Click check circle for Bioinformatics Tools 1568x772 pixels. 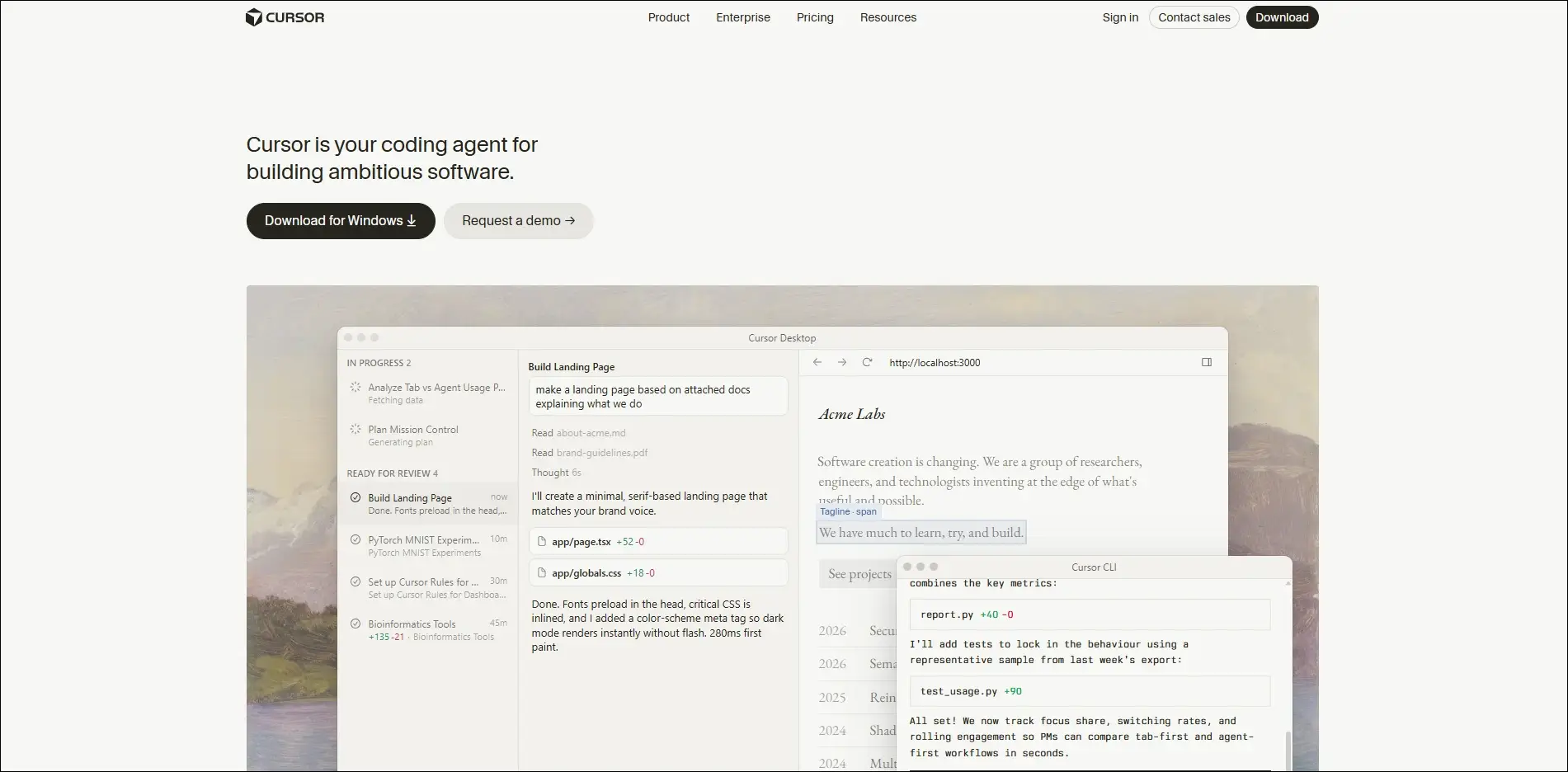356,624
